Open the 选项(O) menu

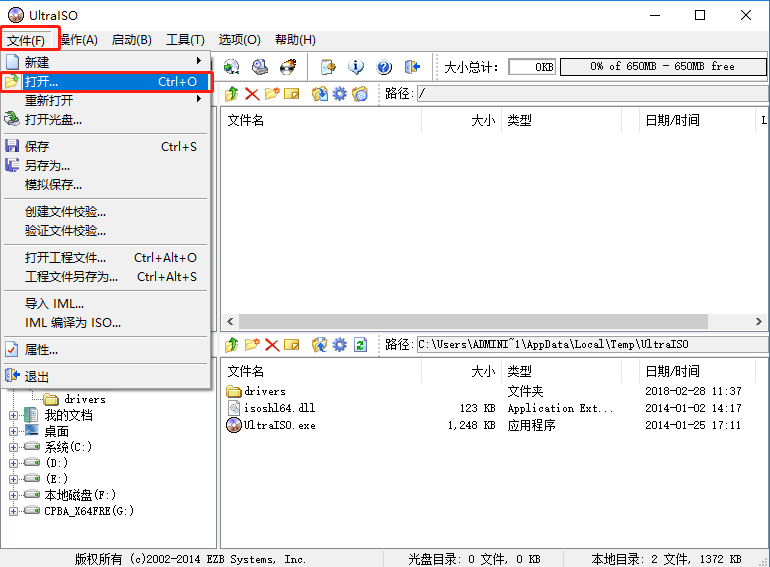pyautogui.click(x=240, y=40)
